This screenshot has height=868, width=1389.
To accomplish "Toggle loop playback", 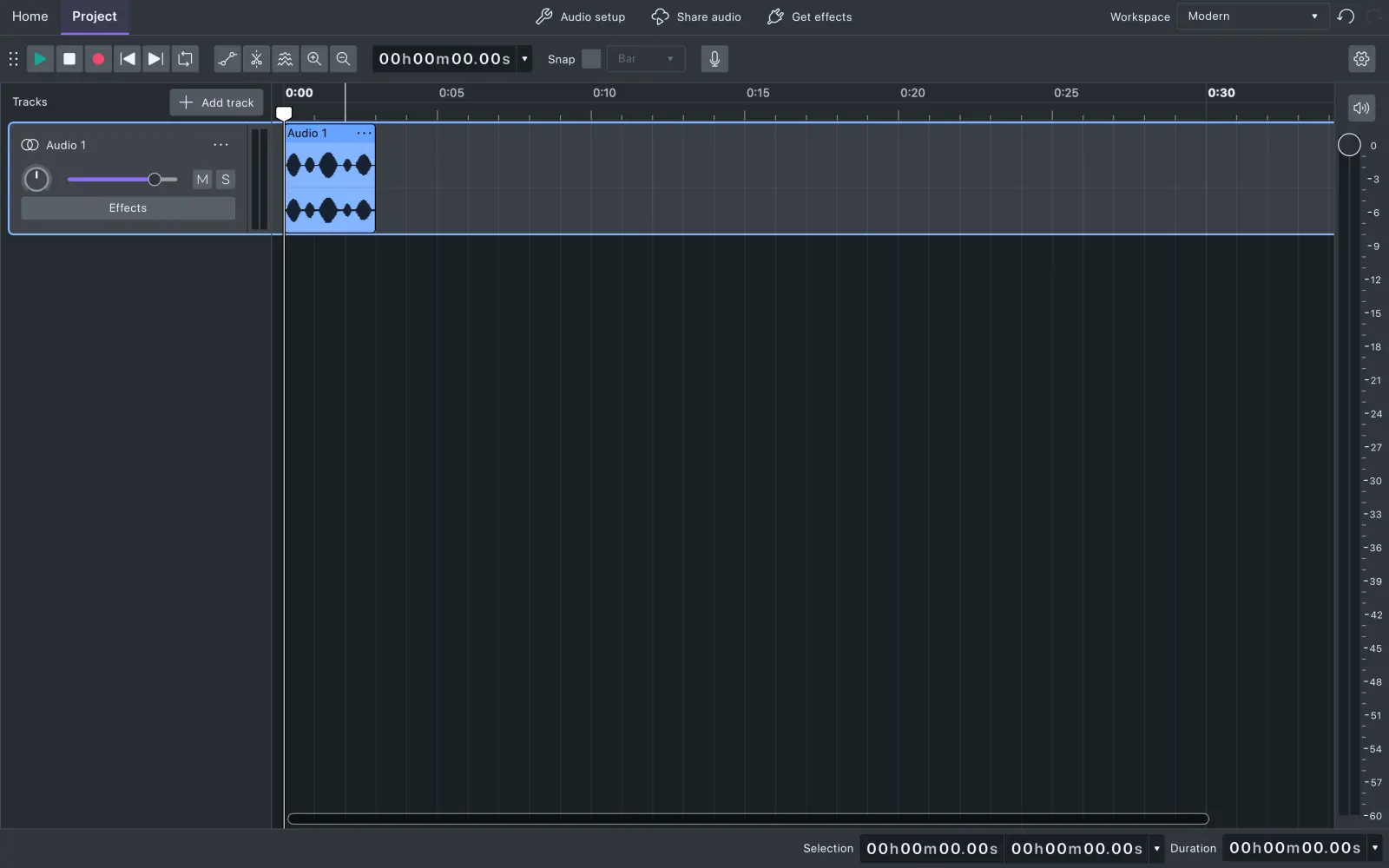I will [x=185, y=59].
